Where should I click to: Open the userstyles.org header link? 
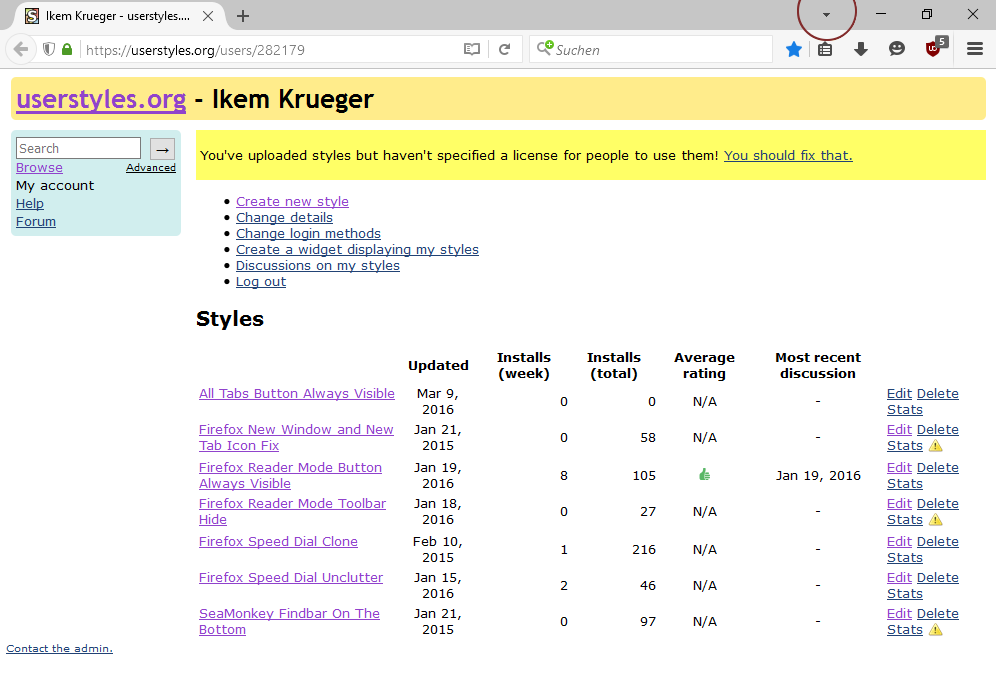pyautogui.click(x=101, y=100)
